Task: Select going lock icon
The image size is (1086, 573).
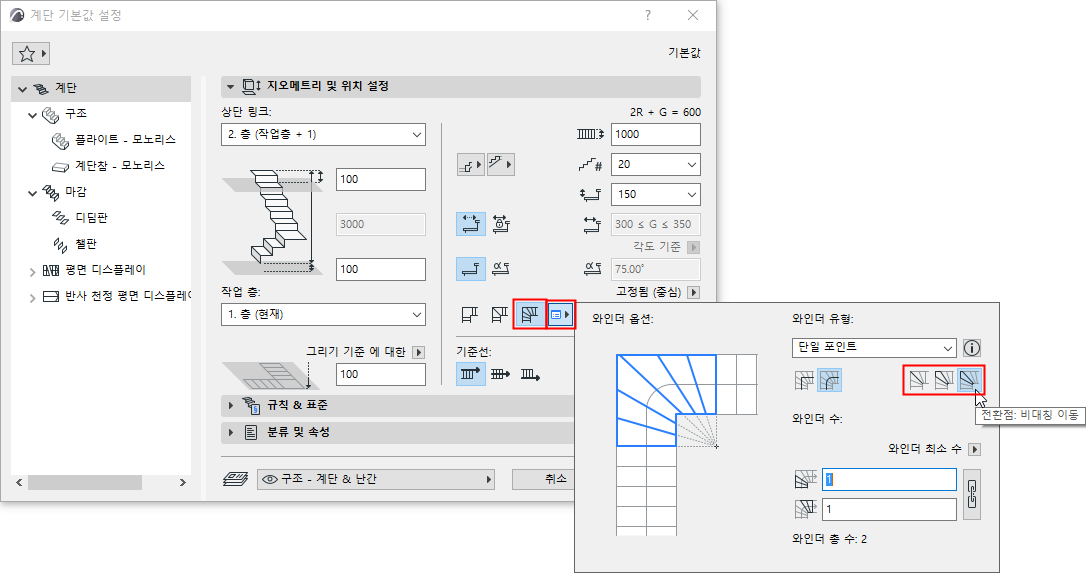Action: [501, 224]
